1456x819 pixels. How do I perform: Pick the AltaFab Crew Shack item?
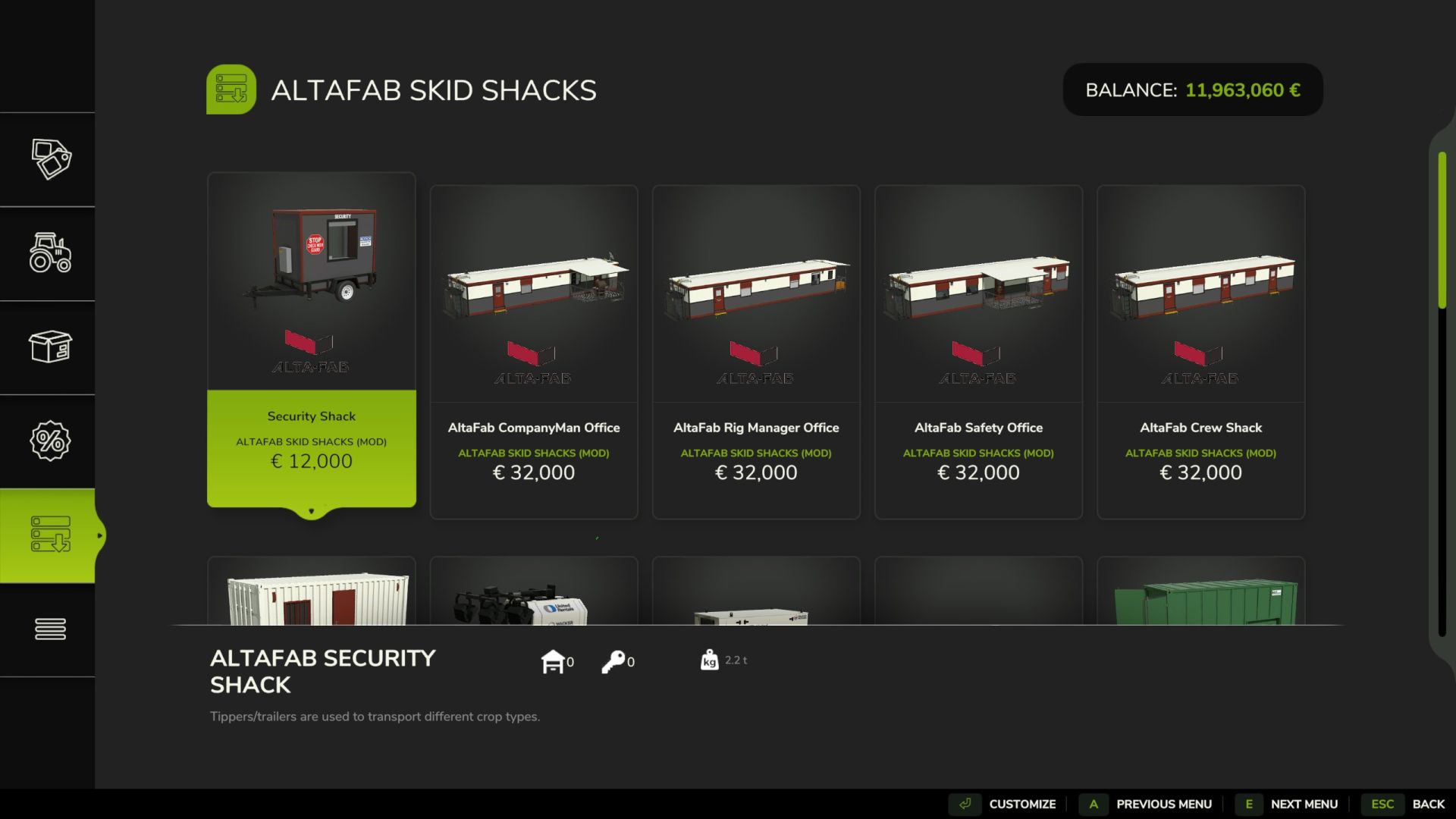pos(1200,353)
